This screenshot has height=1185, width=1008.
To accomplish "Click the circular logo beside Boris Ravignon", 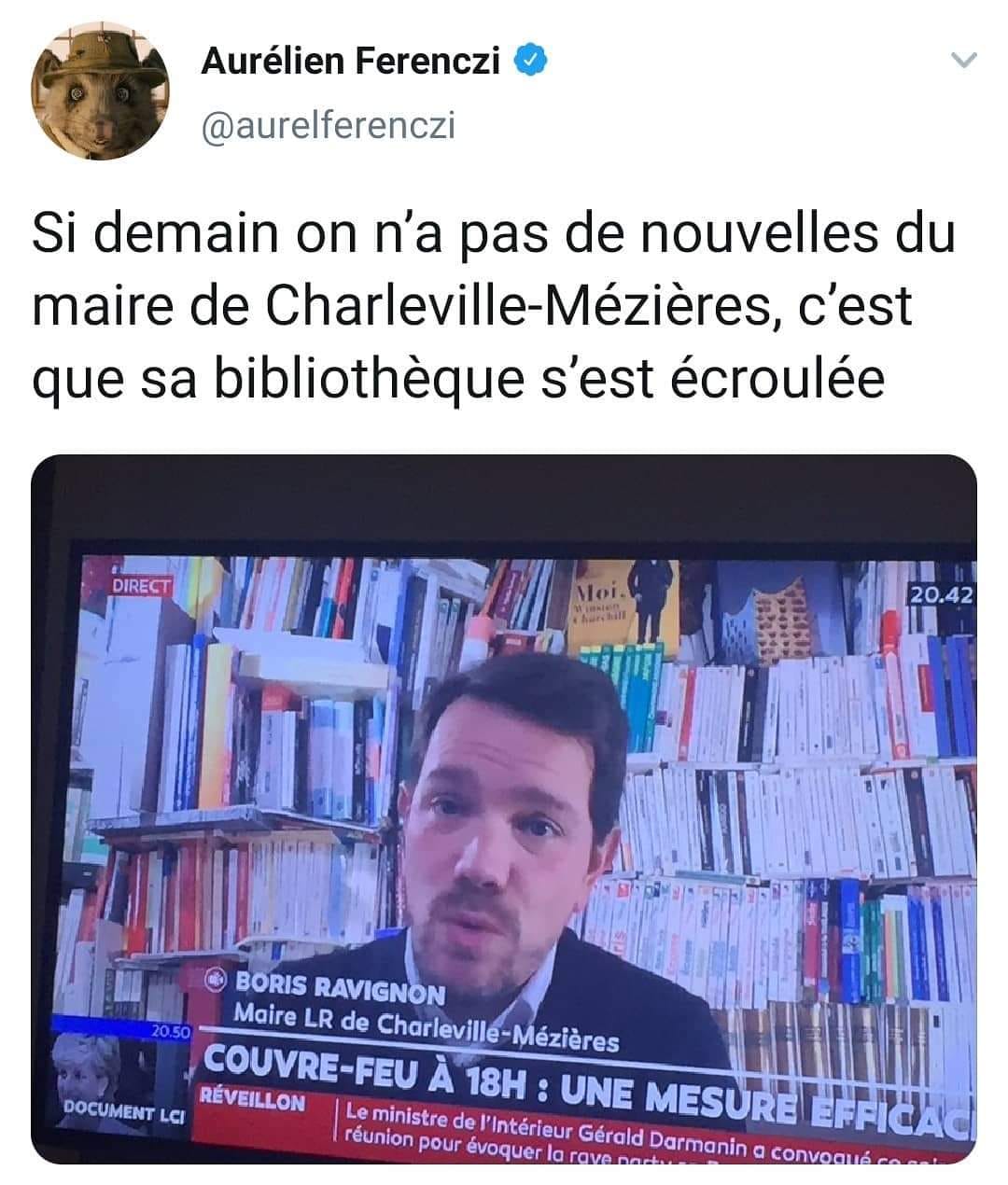I will pyautogui.click(x=216, y=982).
